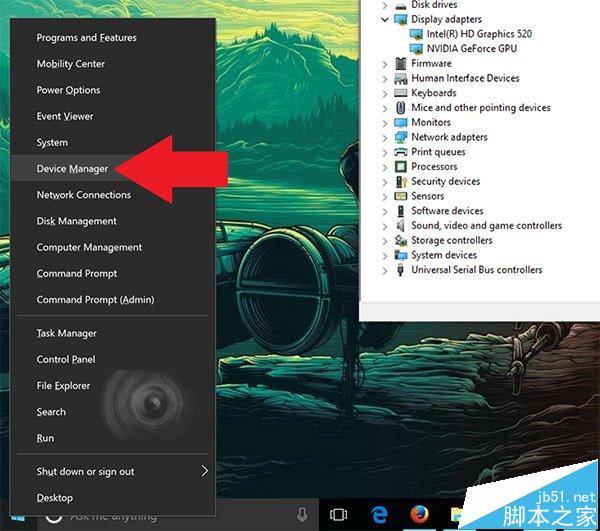Viewport: 600px width, 531px height.
Task: Expand Storage controllers chevron
Action: pos(385,241)
